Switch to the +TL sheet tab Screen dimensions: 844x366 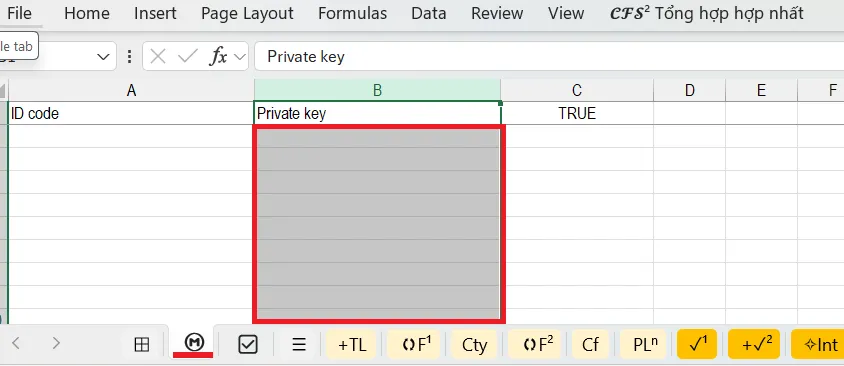[x=352, y=344]
